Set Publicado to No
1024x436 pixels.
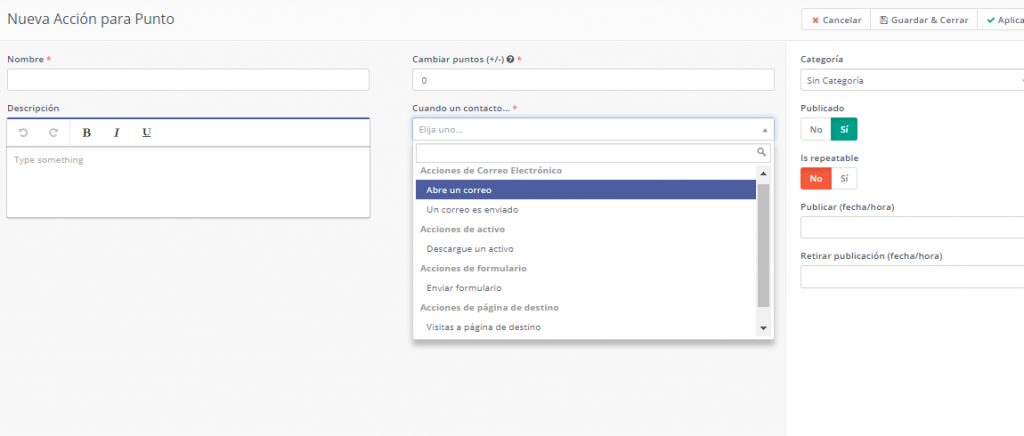click(x=815, y=129)
